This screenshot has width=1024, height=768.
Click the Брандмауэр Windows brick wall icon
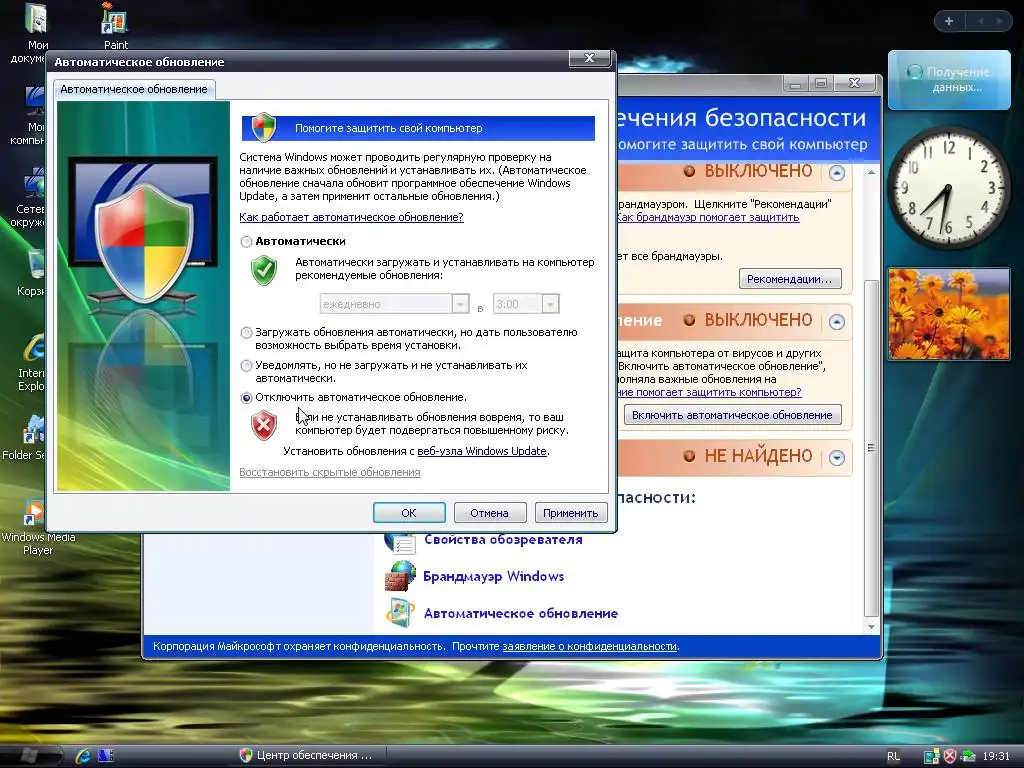tap(400, 576)
